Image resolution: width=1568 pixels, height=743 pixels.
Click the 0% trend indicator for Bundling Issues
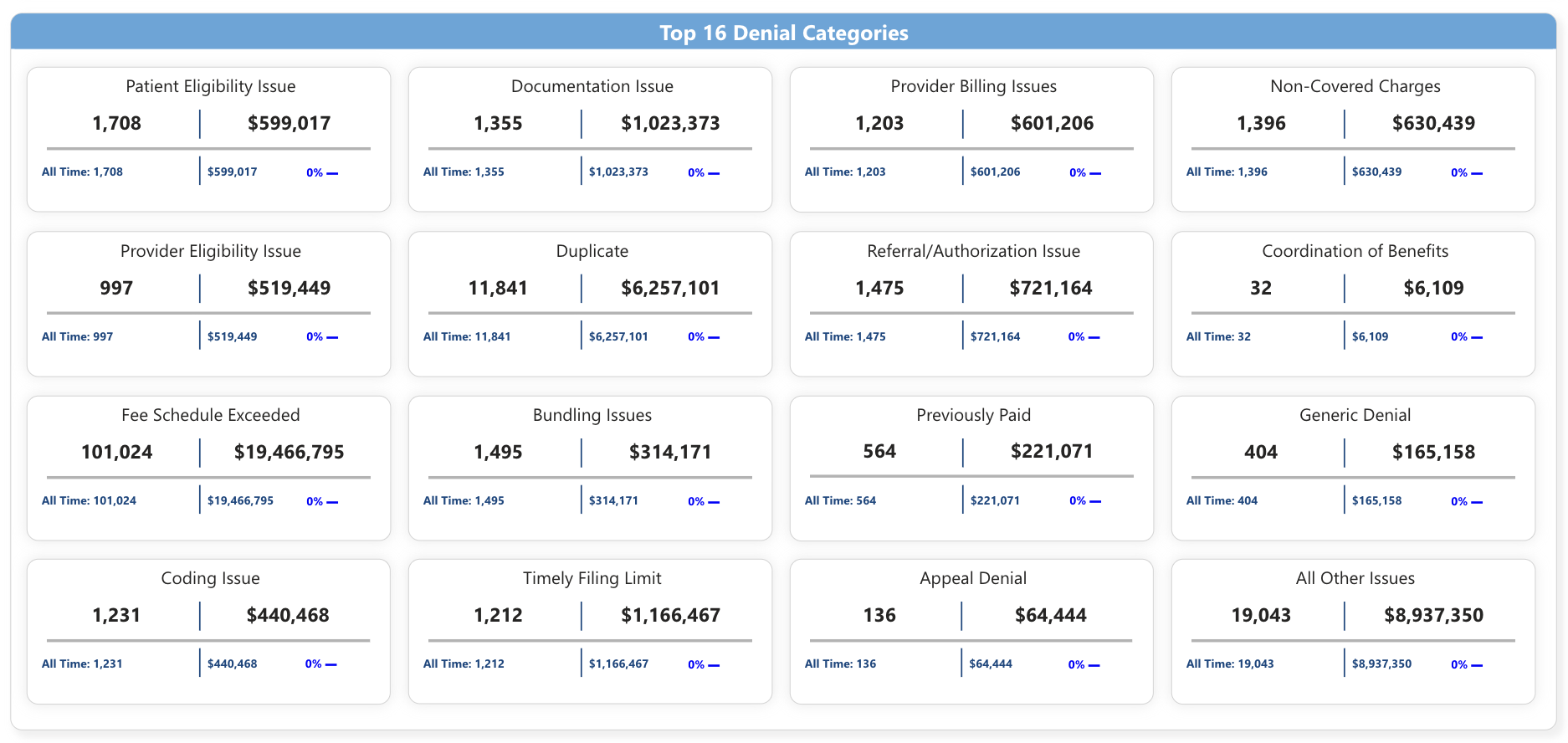point(695,501)
